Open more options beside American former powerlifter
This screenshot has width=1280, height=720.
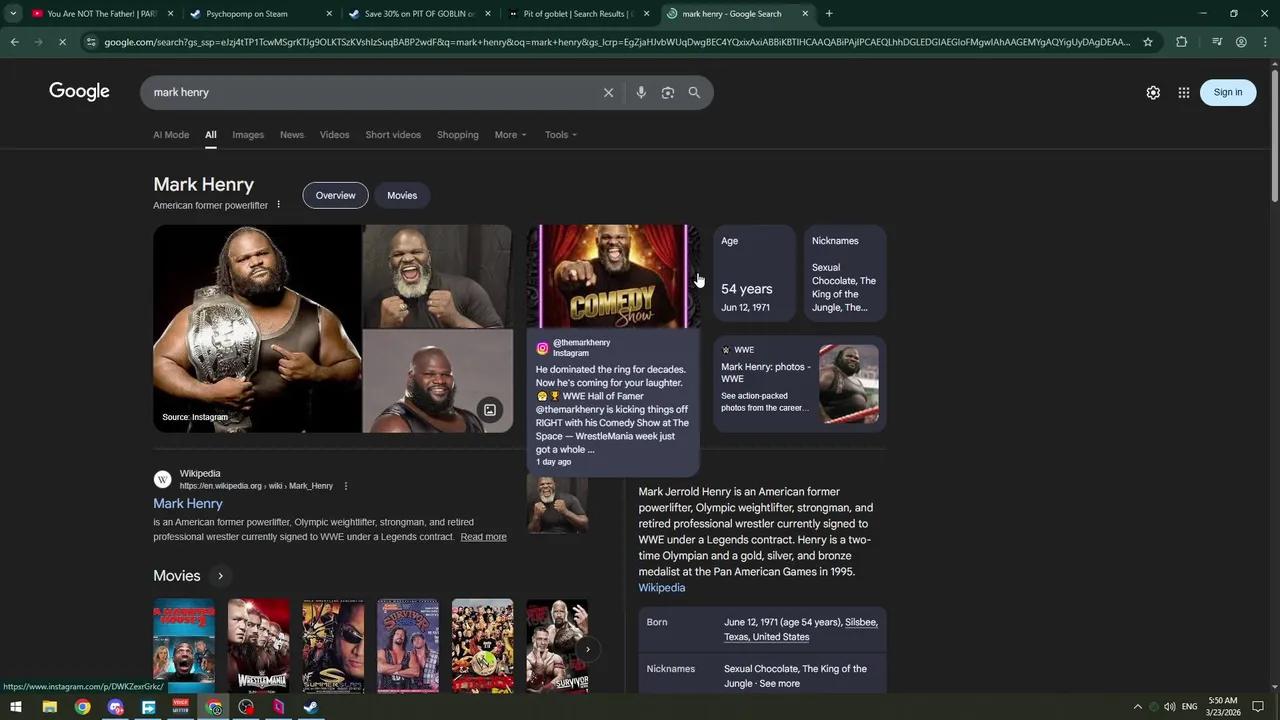[x=279, y=205]
